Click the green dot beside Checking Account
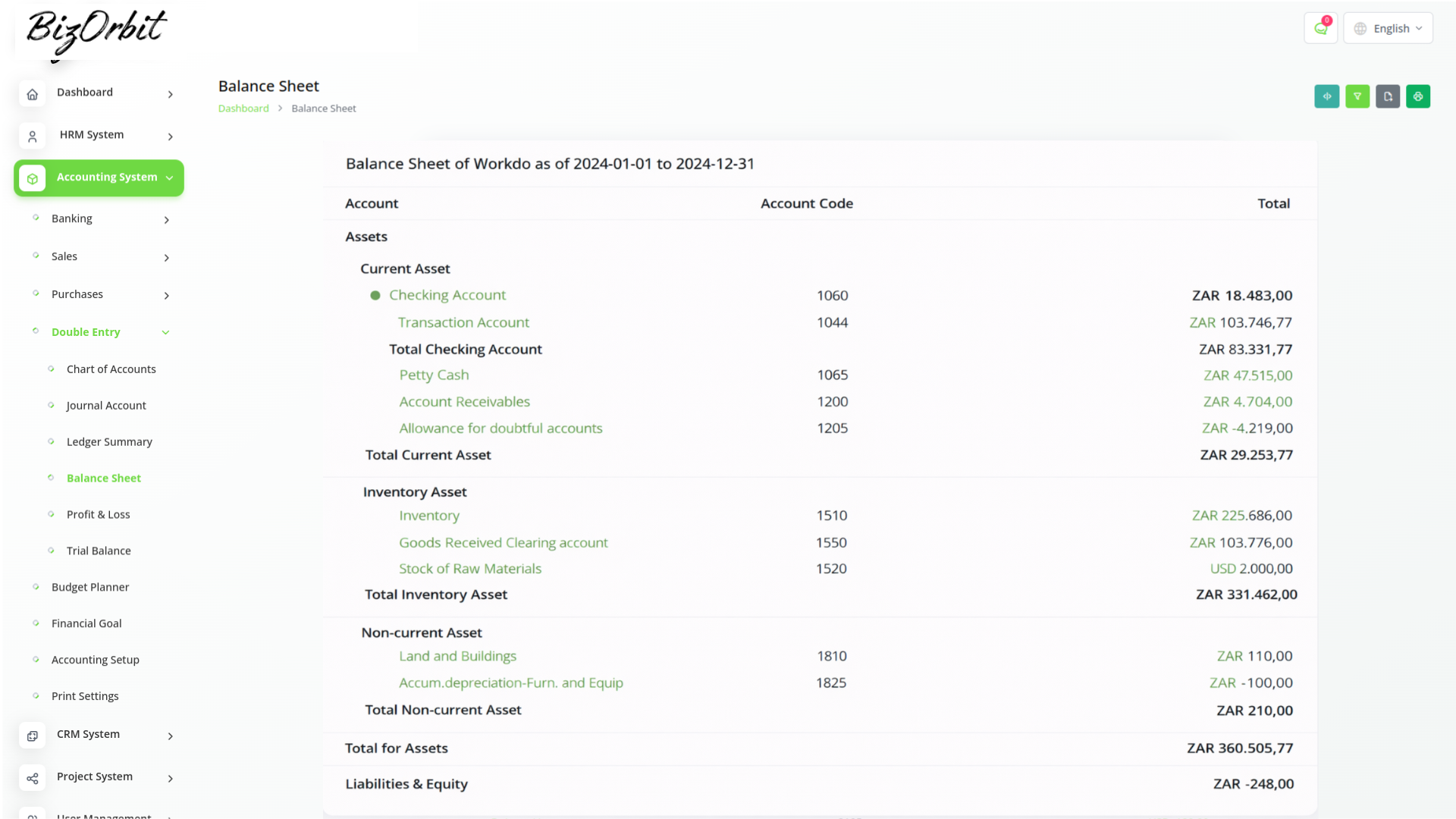This screenshot has width=1456, height=819. point(375,296)
